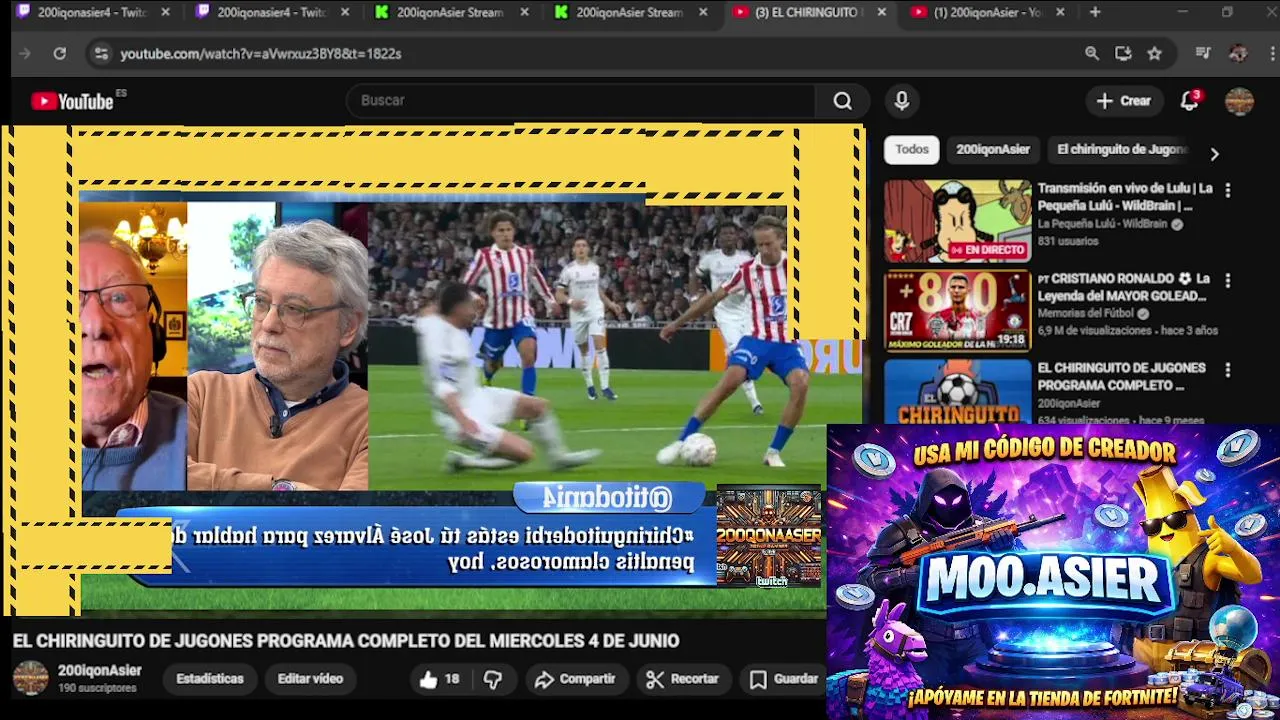Open YouTube notifications bell
The width and height of the screenshot is (1280, 720).
(1190, 101)
